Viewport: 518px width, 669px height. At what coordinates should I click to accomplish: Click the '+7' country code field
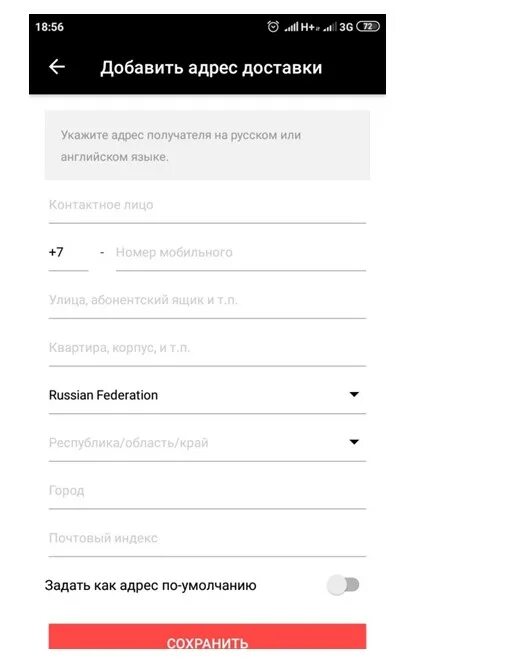(68, 253)
